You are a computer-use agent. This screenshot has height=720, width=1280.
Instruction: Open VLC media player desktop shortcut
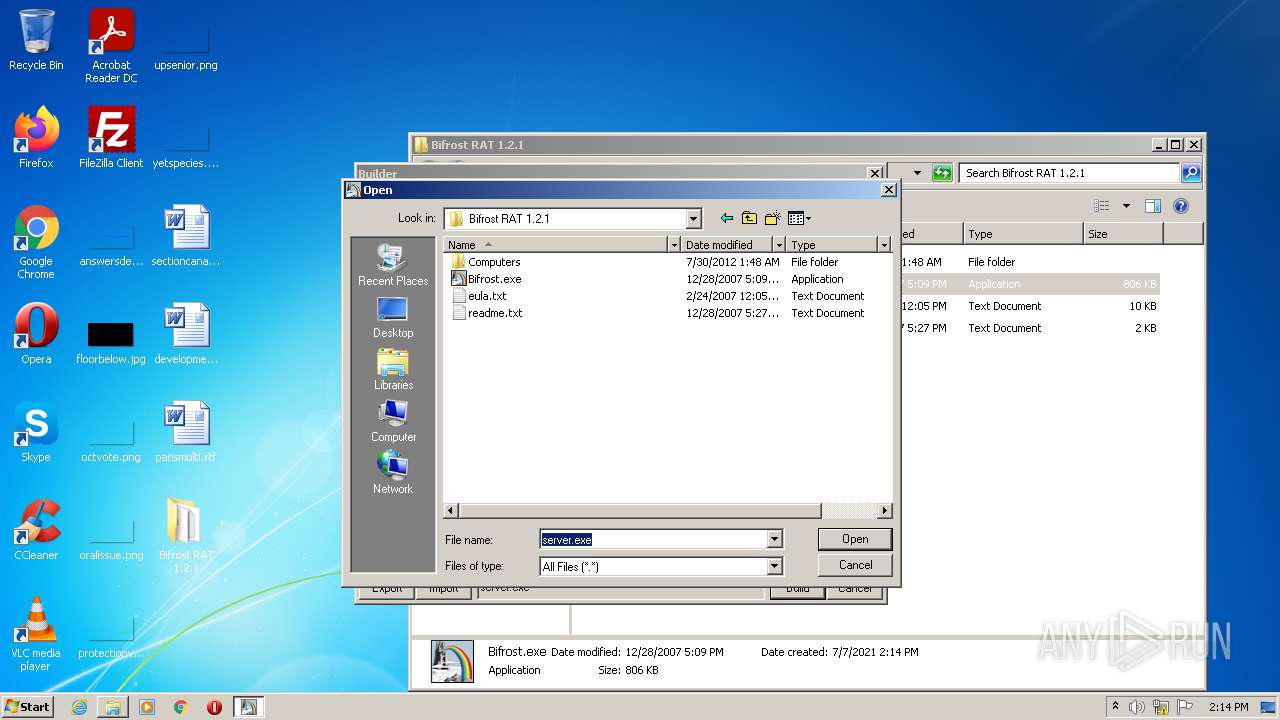click(x=36, y=633)
